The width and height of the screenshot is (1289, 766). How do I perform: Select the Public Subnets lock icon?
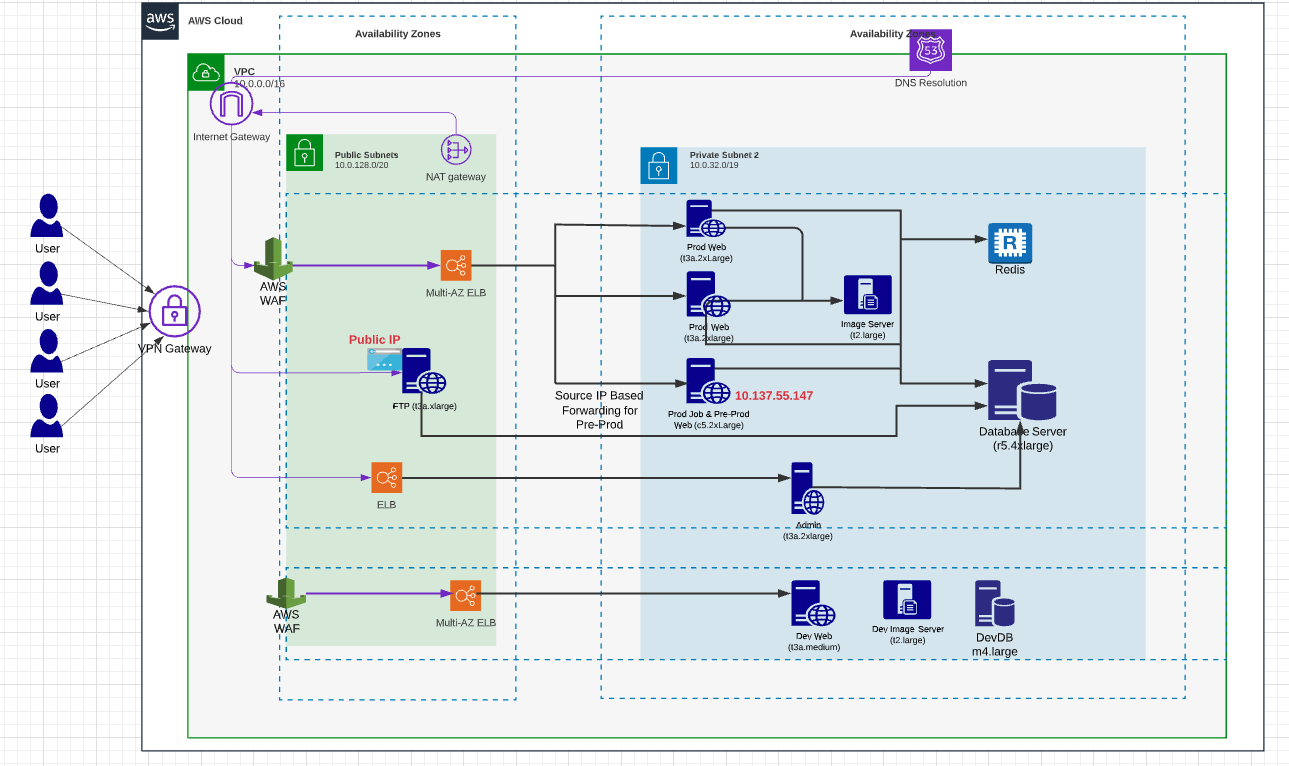pos(305,153)
